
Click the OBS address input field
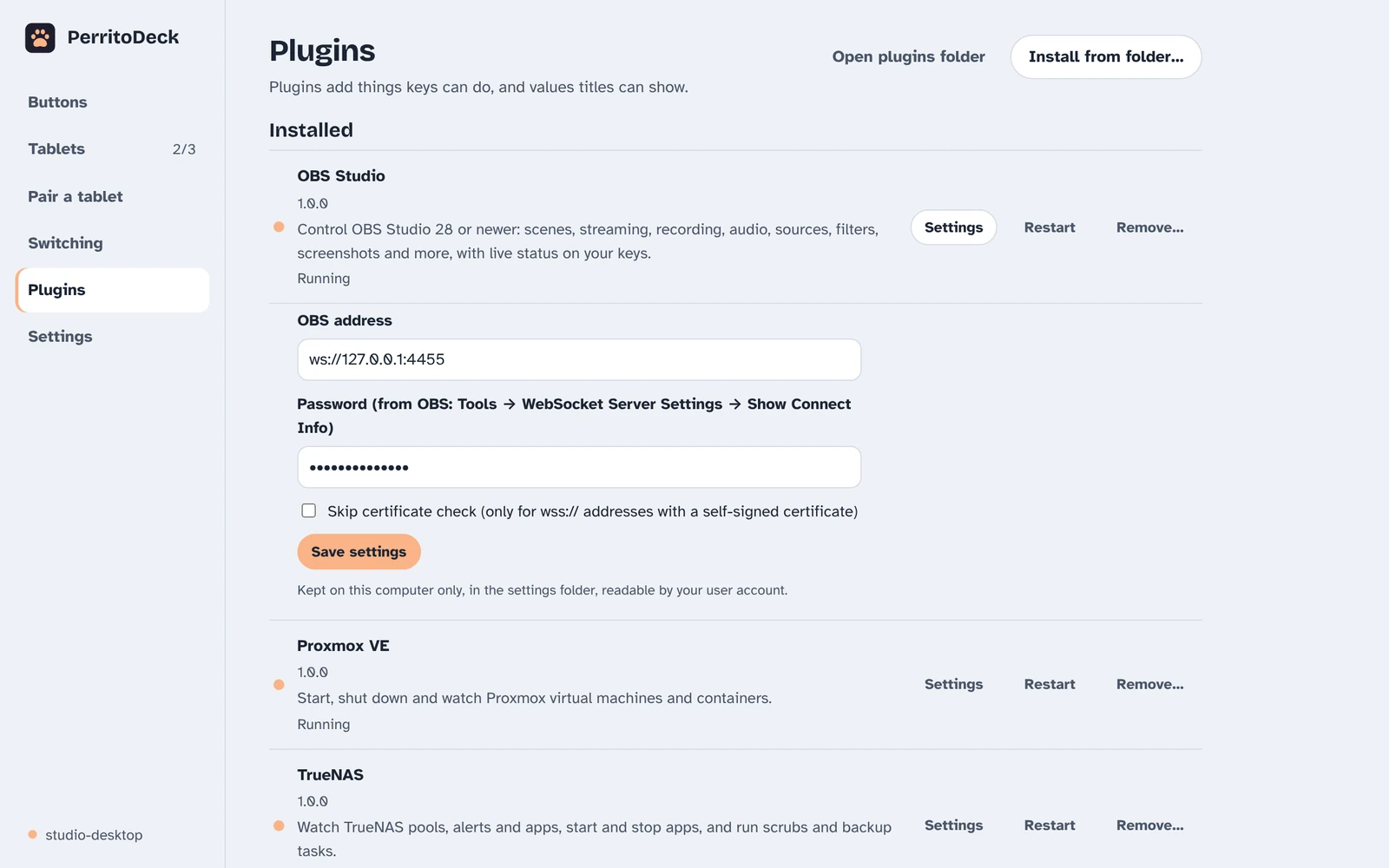coord(579,359)
